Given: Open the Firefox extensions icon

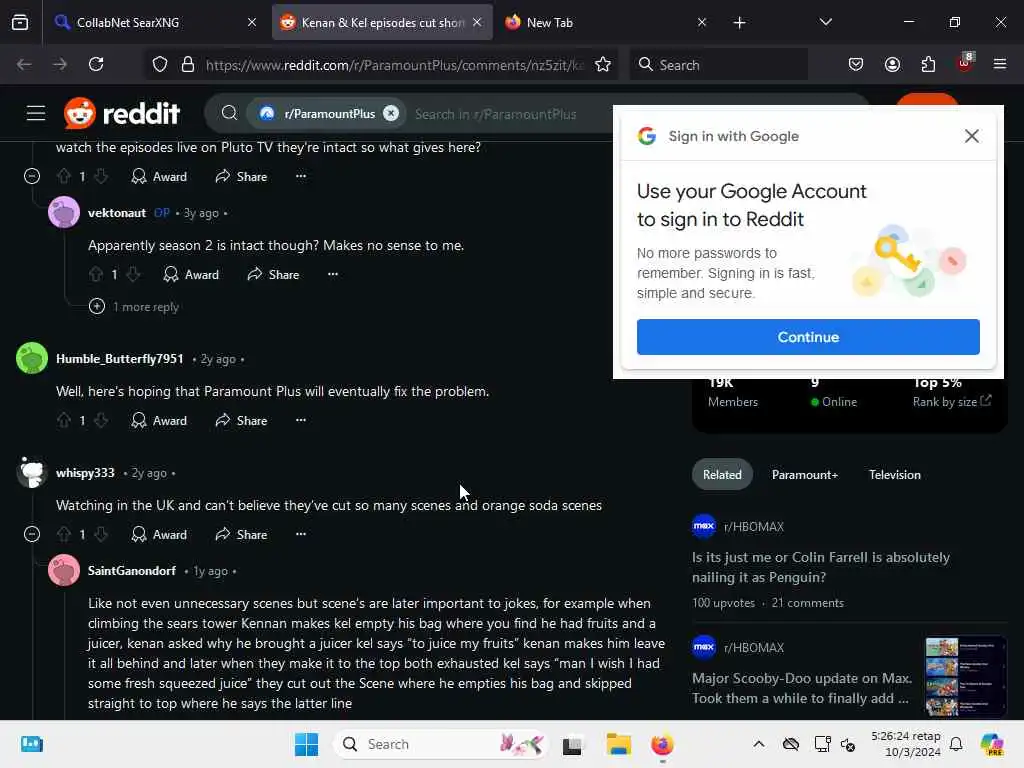Looking at the screenshot, I should (x=928, y=64).
